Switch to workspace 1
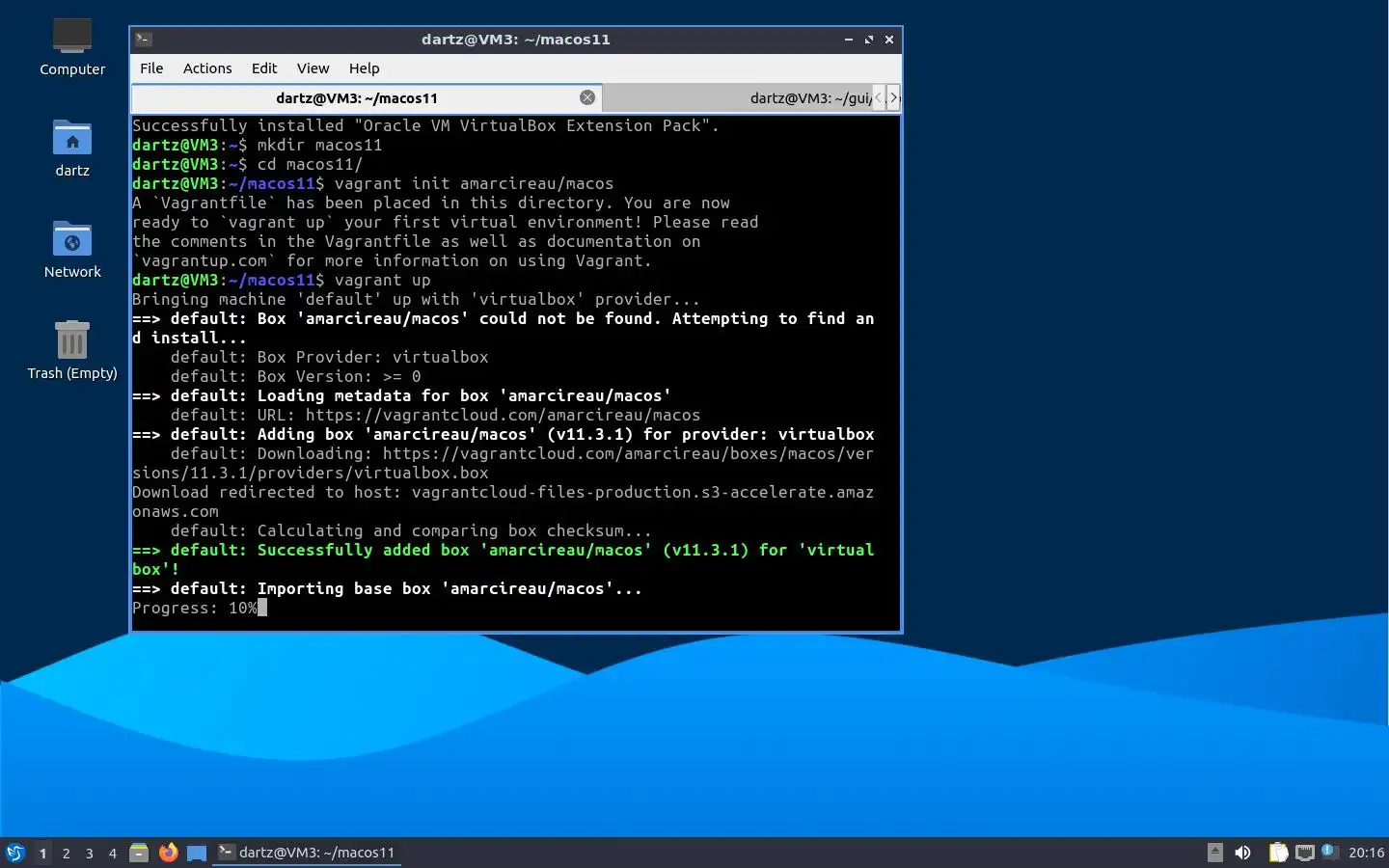 pos(42,853)
